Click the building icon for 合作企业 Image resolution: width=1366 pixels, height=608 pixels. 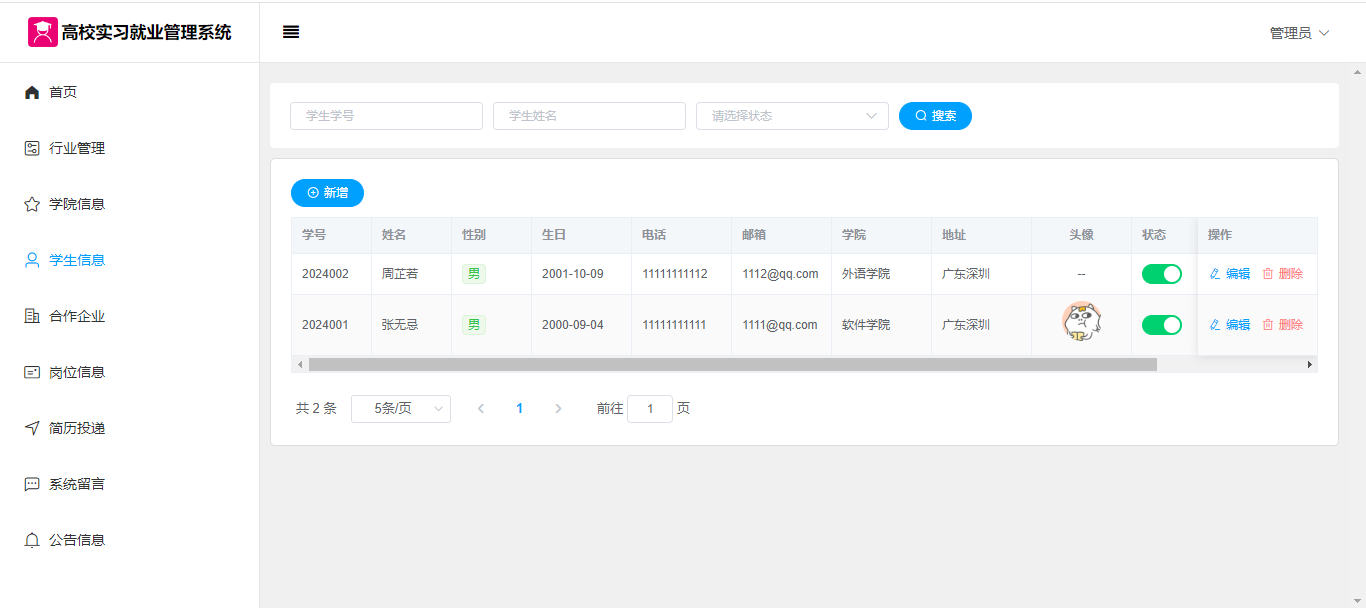pos(32,316)
